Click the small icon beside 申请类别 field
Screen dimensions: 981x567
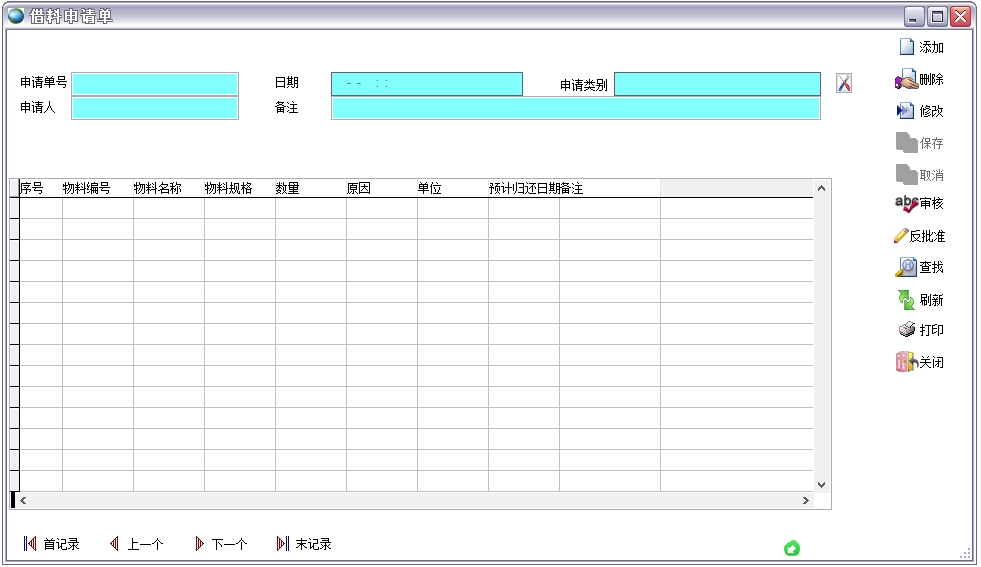[x=844, y=84]
